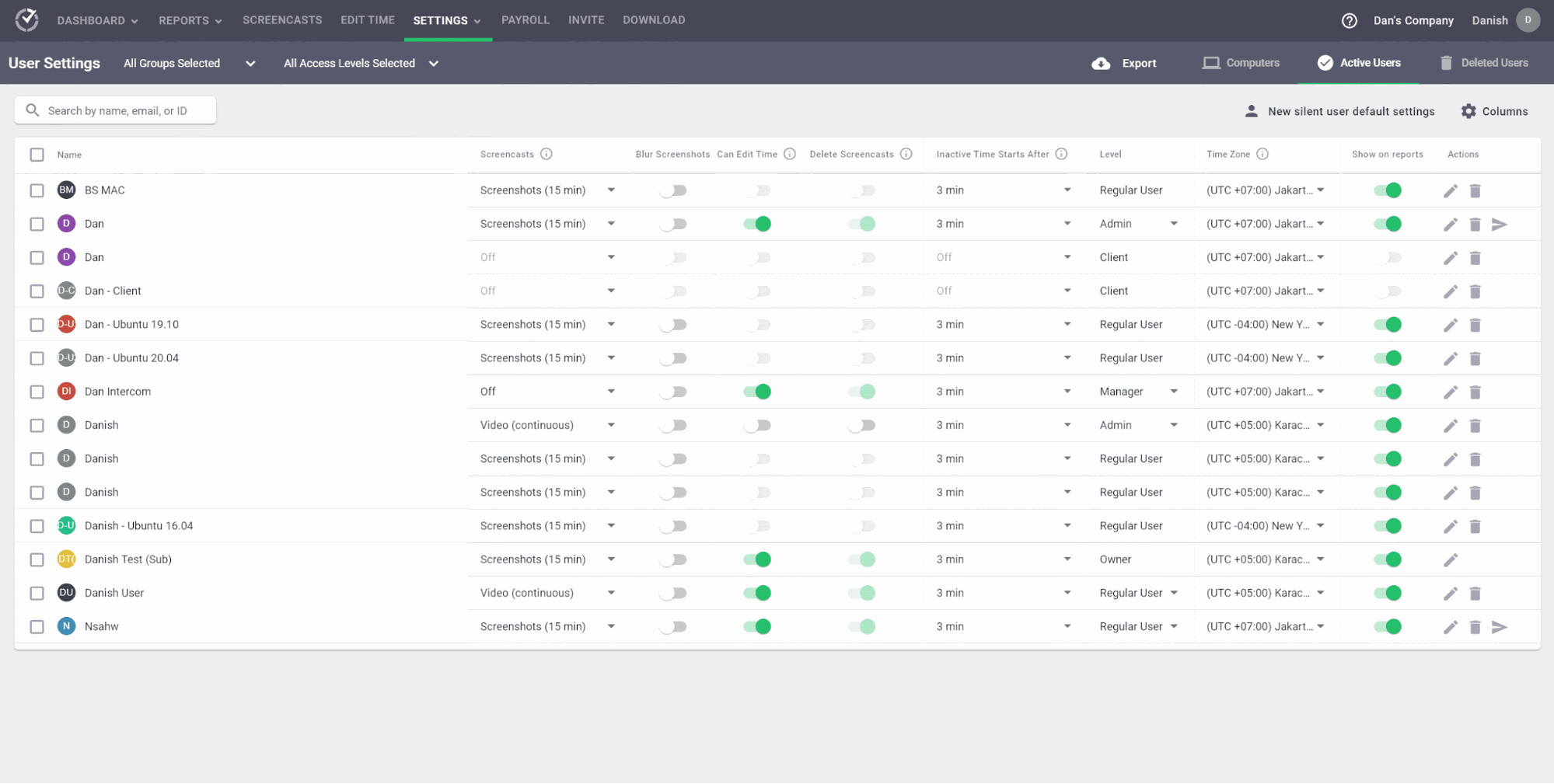Edit BS MAC using the pencil icon
The image size is (1554, 784).
[x=1450, y=190]
